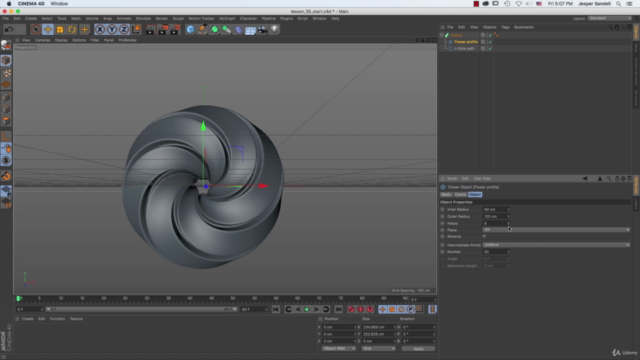Screen dimensions: 640x360
Task: Toggle X axis lock
Action: coord(100,29)
